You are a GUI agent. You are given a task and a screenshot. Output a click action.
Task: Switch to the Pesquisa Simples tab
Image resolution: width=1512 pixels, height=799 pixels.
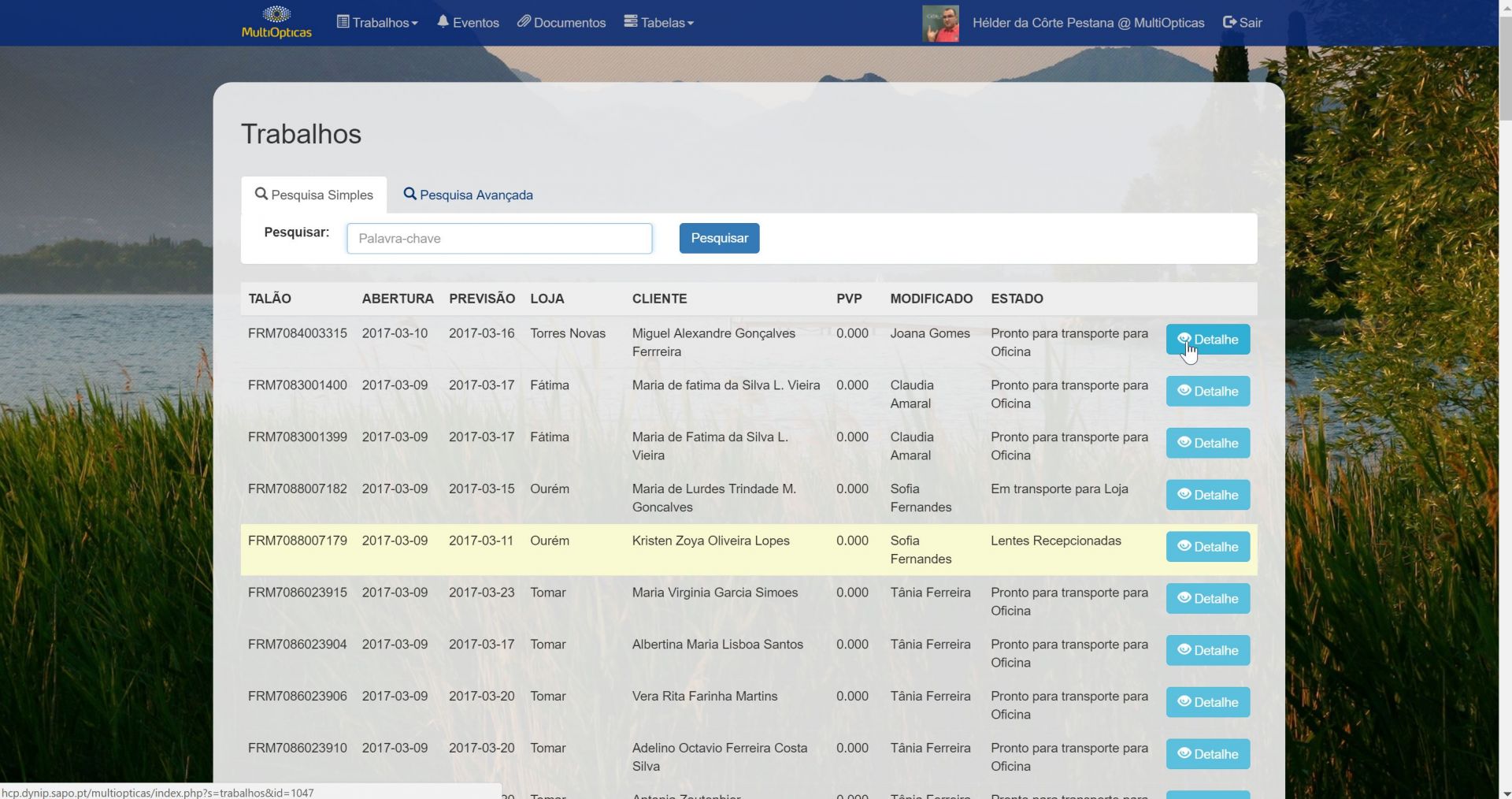[314, 195]
